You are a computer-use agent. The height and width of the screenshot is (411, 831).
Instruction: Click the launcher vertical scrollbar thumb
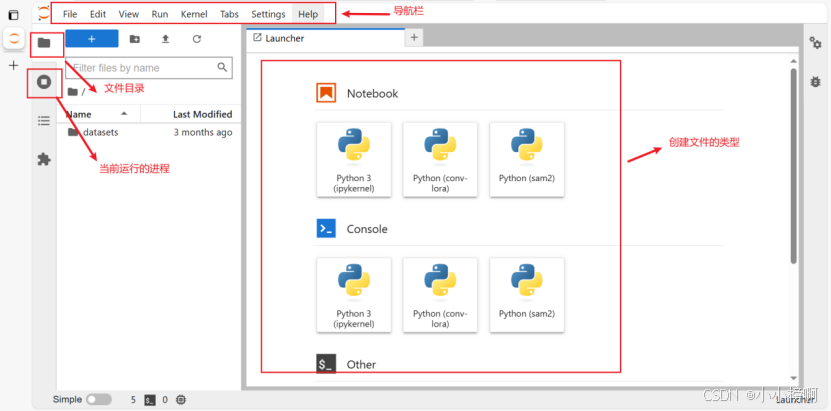[793, 166]
